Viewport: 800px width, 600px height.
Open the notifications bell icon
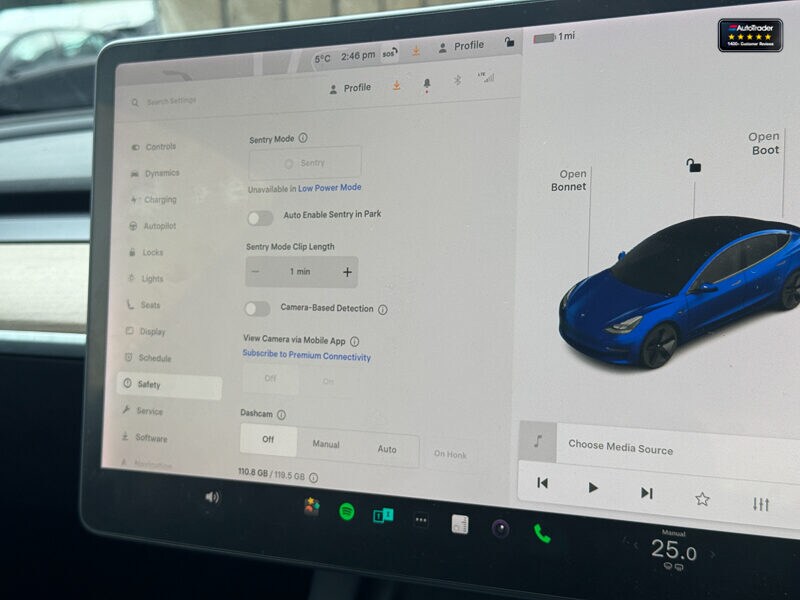point(428,83)
